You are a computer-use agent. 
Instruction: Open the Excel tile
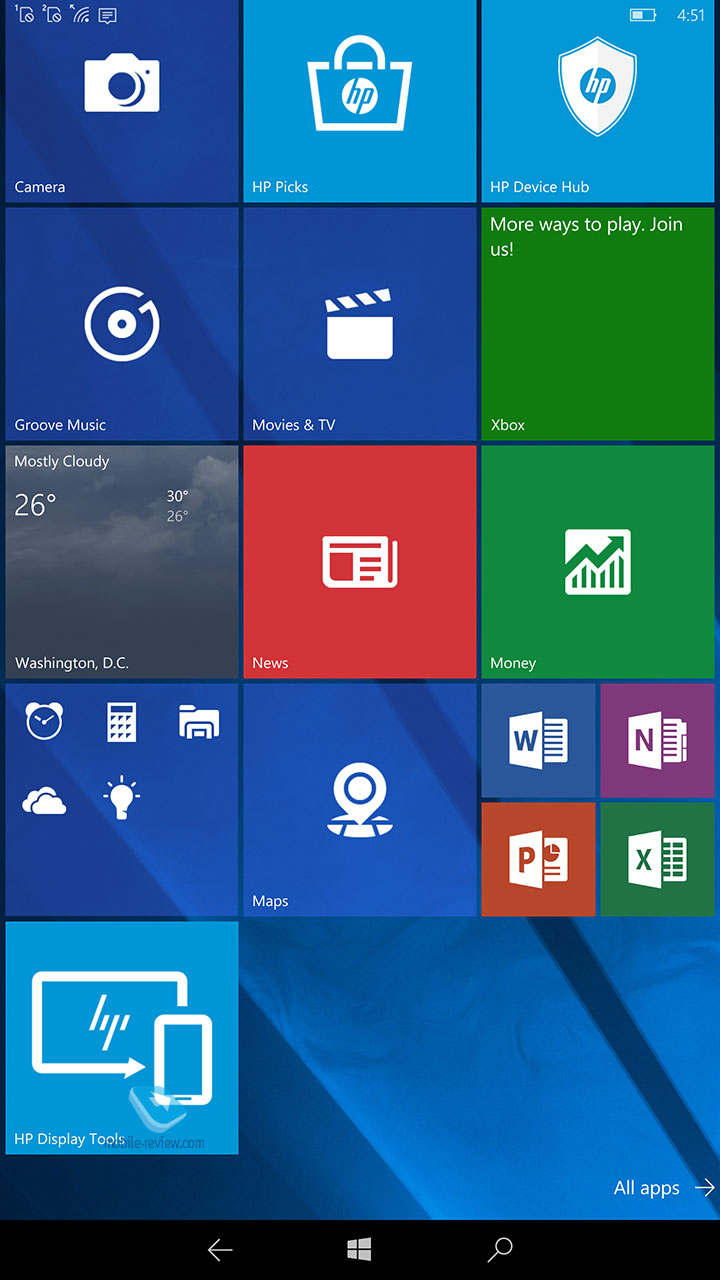[x=657, y=859]
